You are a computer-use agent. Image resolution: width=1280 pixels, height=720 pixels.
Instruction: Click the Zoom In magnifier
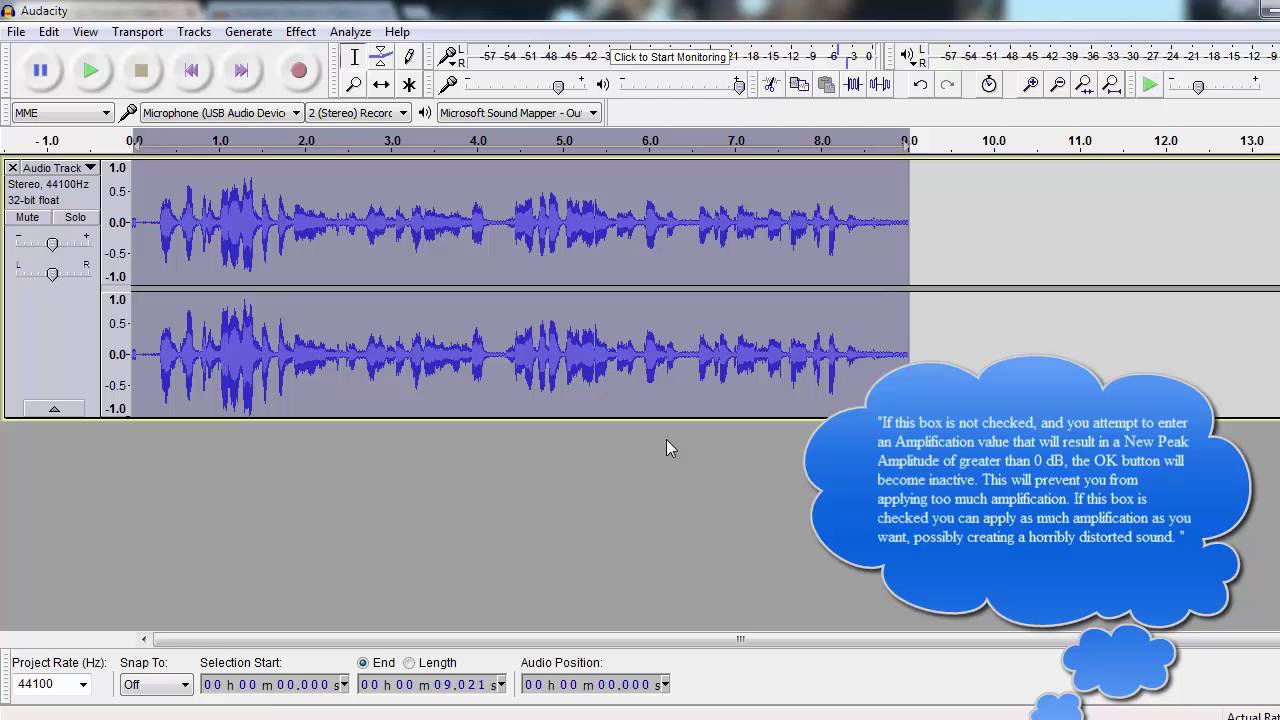pyautogui.click(x=1030, y=85)
